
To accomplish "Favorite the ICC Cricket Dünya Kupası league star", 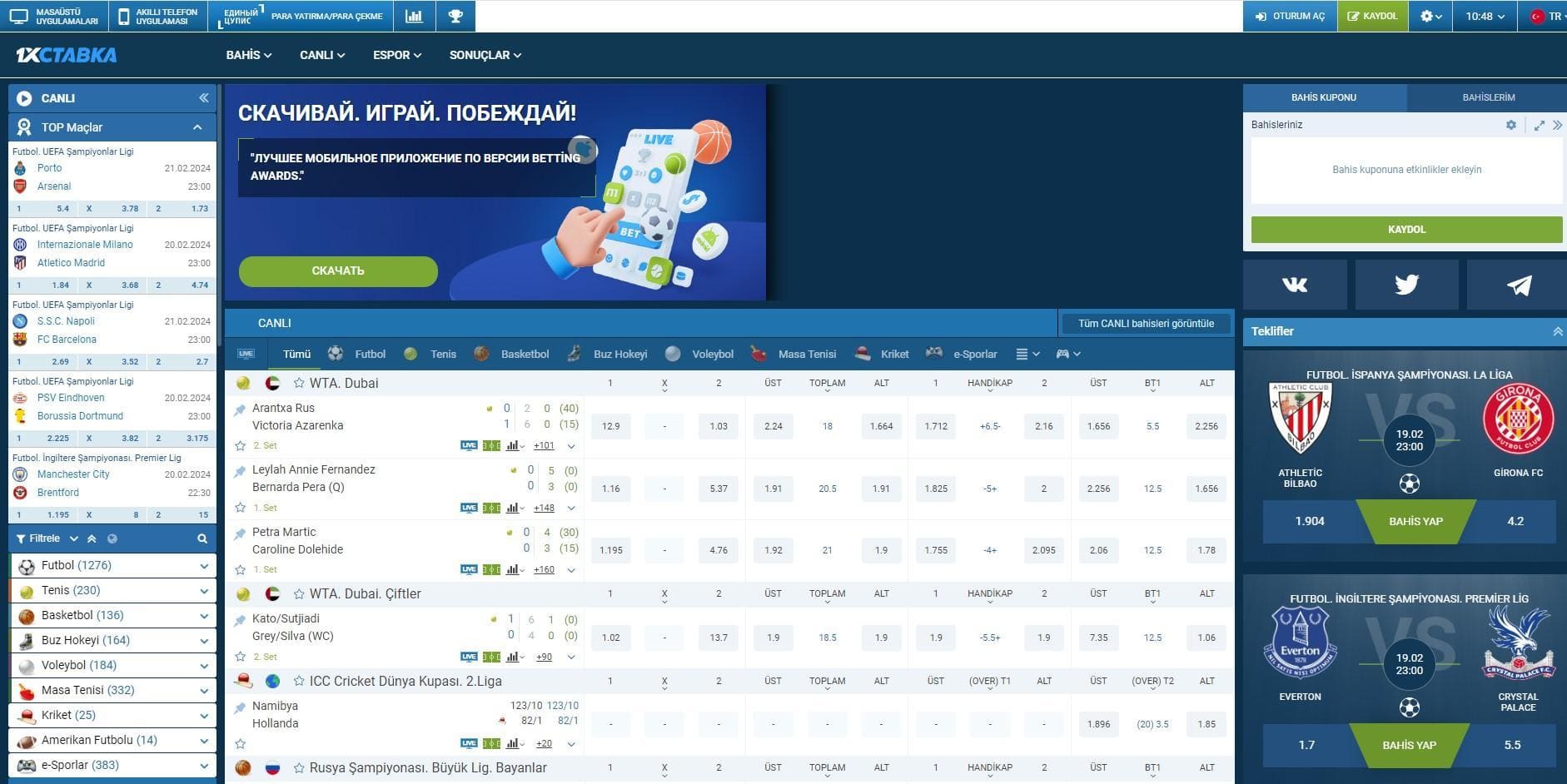I will click(299, 681).
